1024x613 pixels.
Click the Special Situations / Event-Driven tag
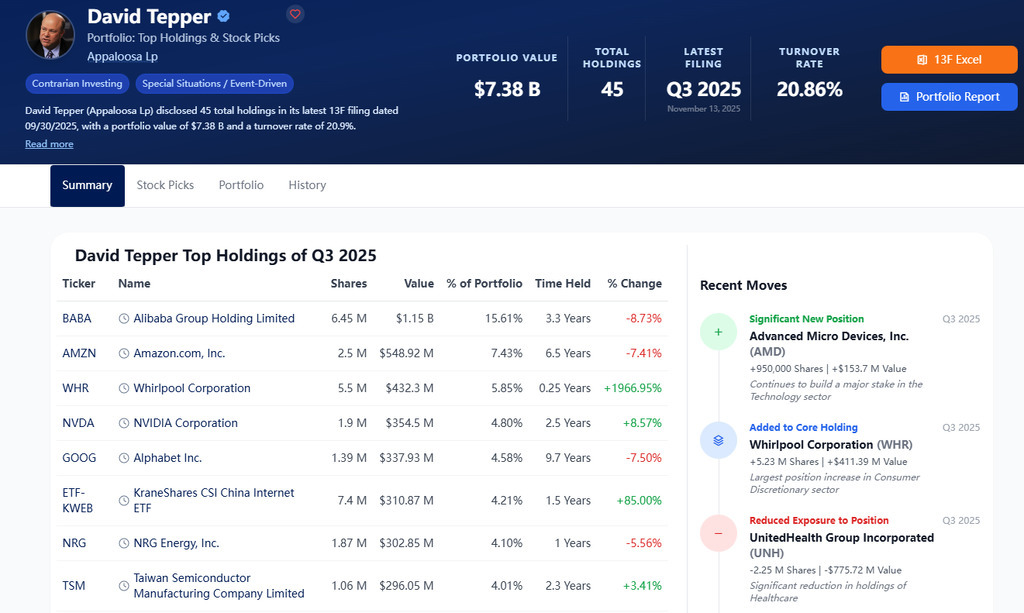(x=214, y=84)
